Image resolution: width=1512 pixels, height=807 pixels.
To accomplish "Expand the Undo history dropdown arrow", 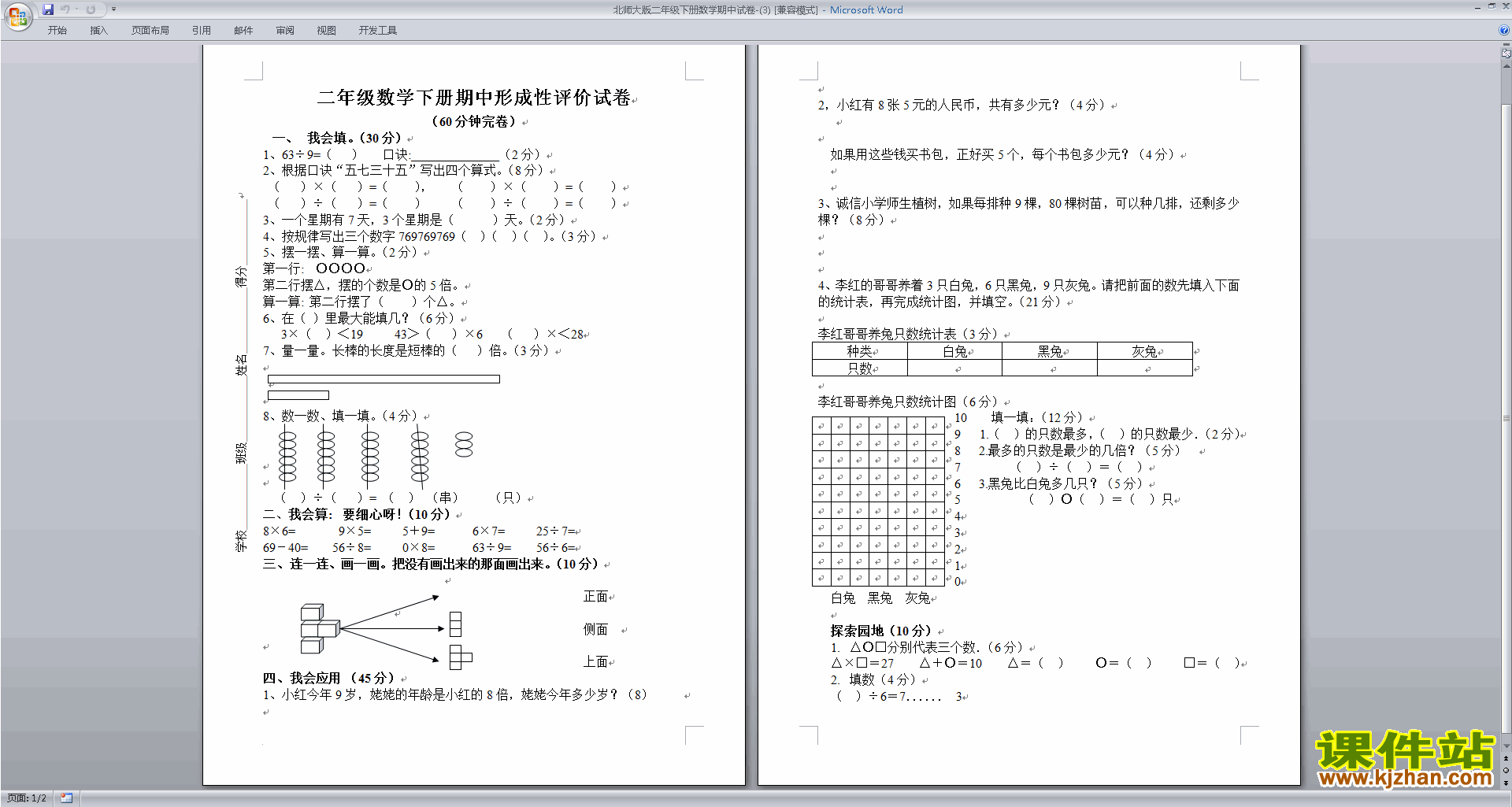I will (x=76, y=9).
